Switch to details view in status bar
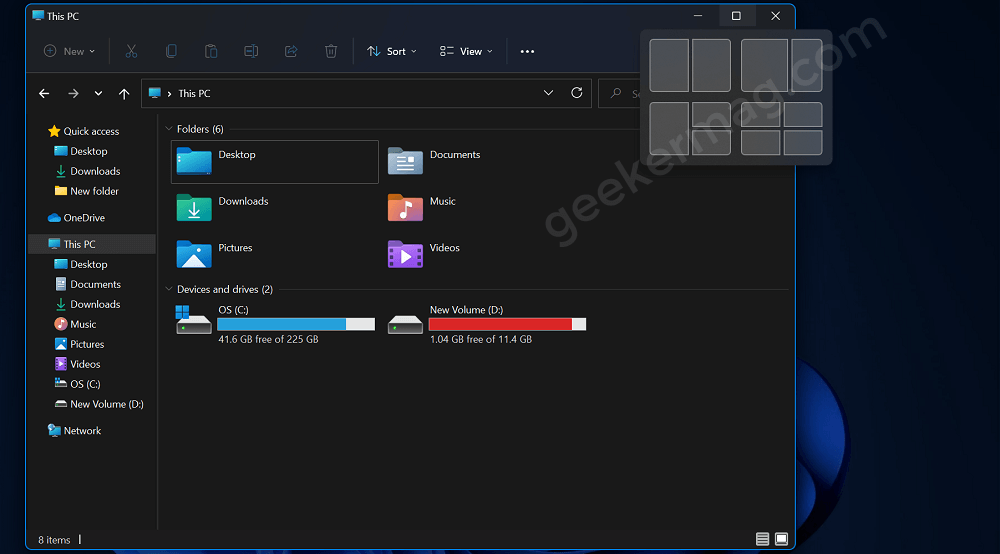This screenshot has height=554, width=1000. point(762,539)
